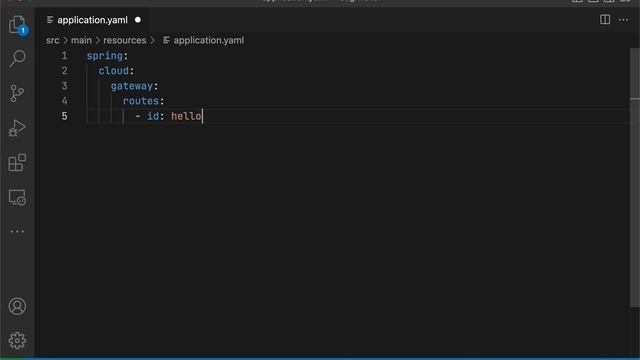Open the Explorer view in activity bar
The height and width of the screenshot is (360, 640).
click(17, 24)
